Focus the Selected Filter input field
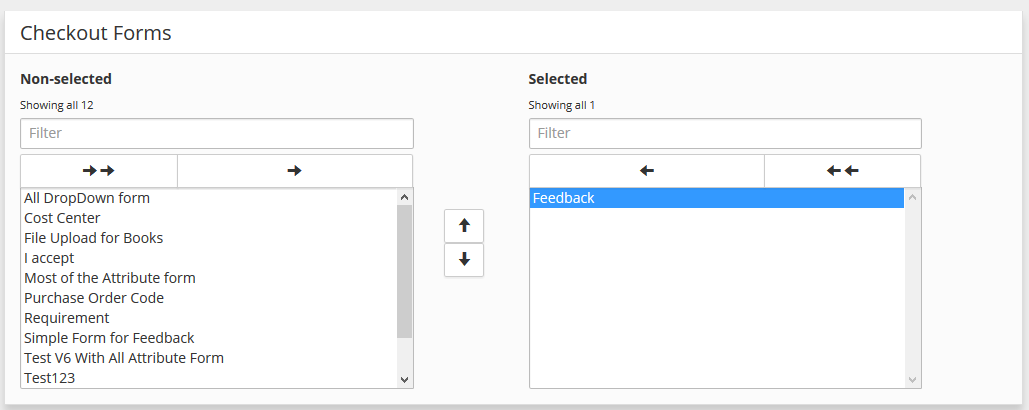The image size is (1029, 410). tap(724, 133)
